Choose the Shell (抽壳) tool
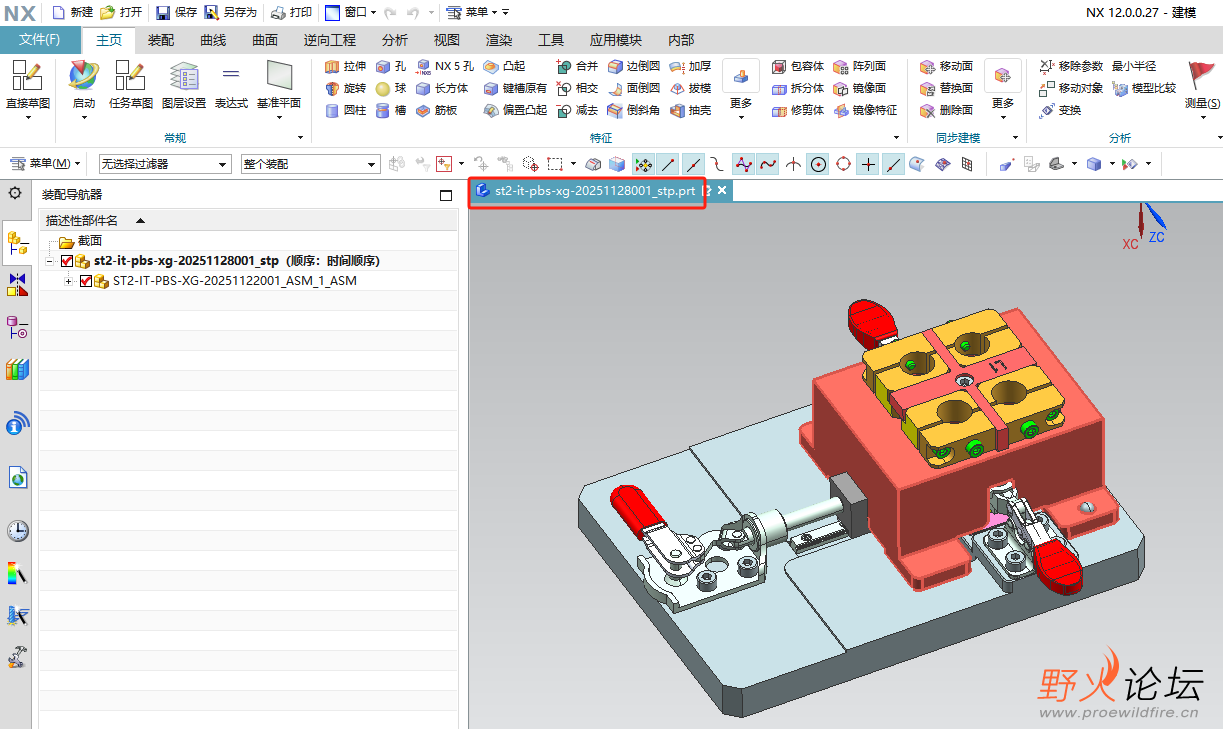The width and height of the screenshot is (1223, 729). click(x=677, y=111)
